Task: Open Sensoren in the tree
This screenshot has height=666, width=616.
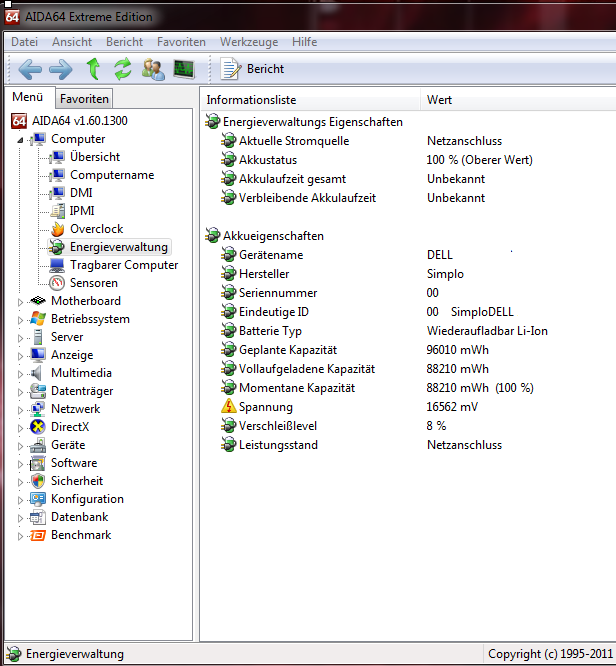Action: point(95,283)
